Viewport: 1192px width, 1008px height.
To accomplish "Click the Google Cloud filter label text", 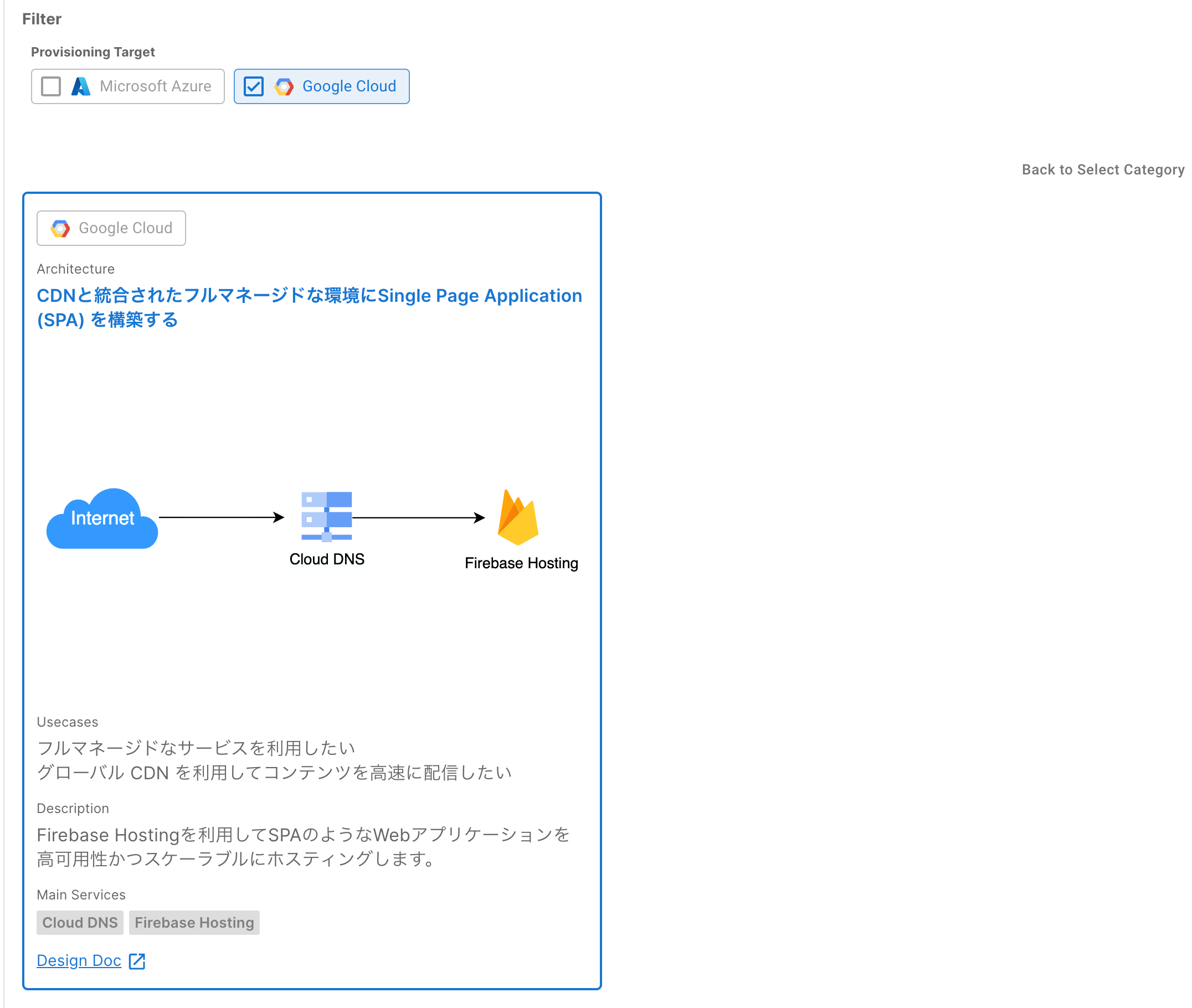I will pyautogui.click(x=348, y=86).
